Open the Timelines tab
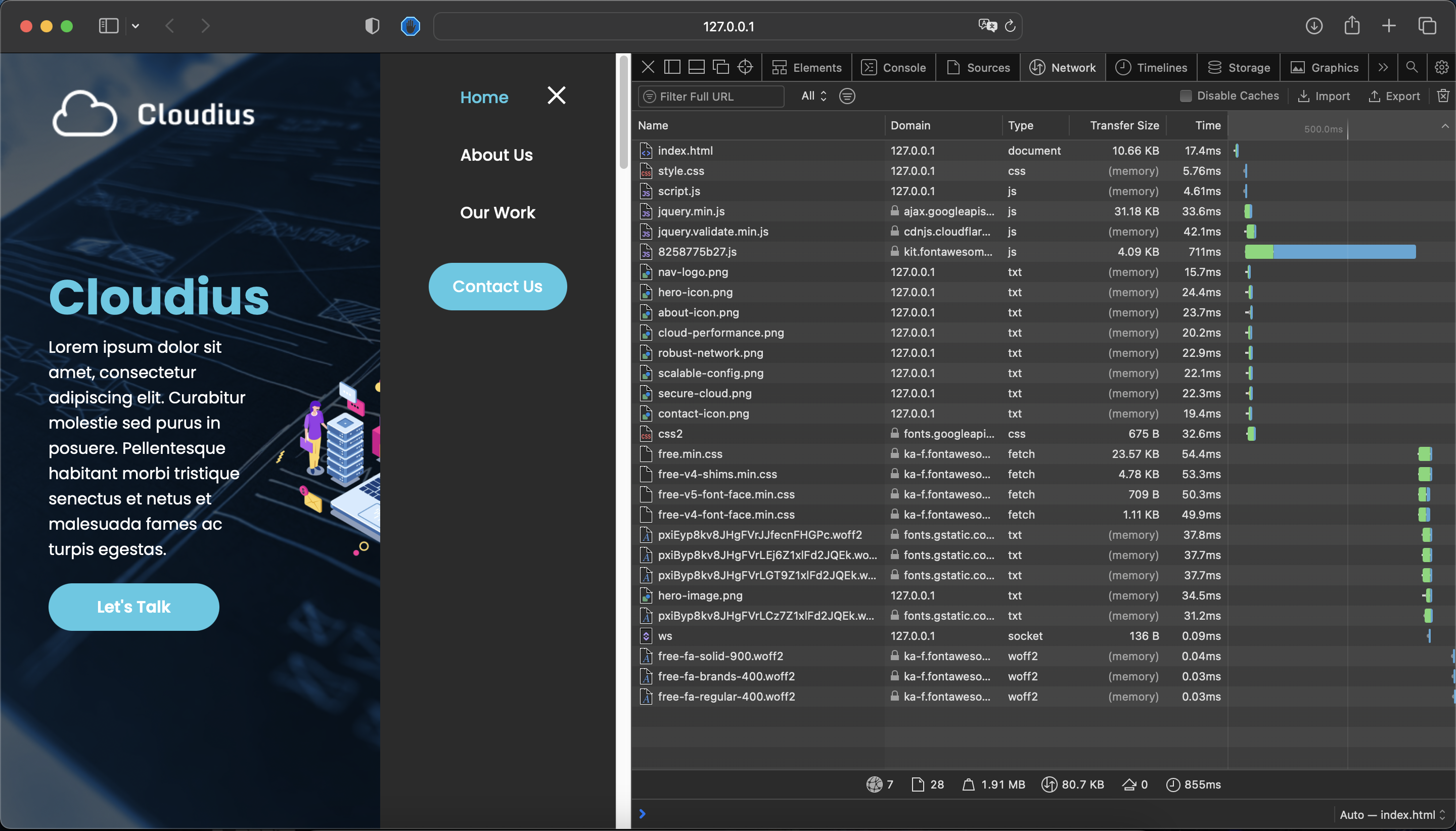The image size is (1456, 831). (x=1151, y=67)
